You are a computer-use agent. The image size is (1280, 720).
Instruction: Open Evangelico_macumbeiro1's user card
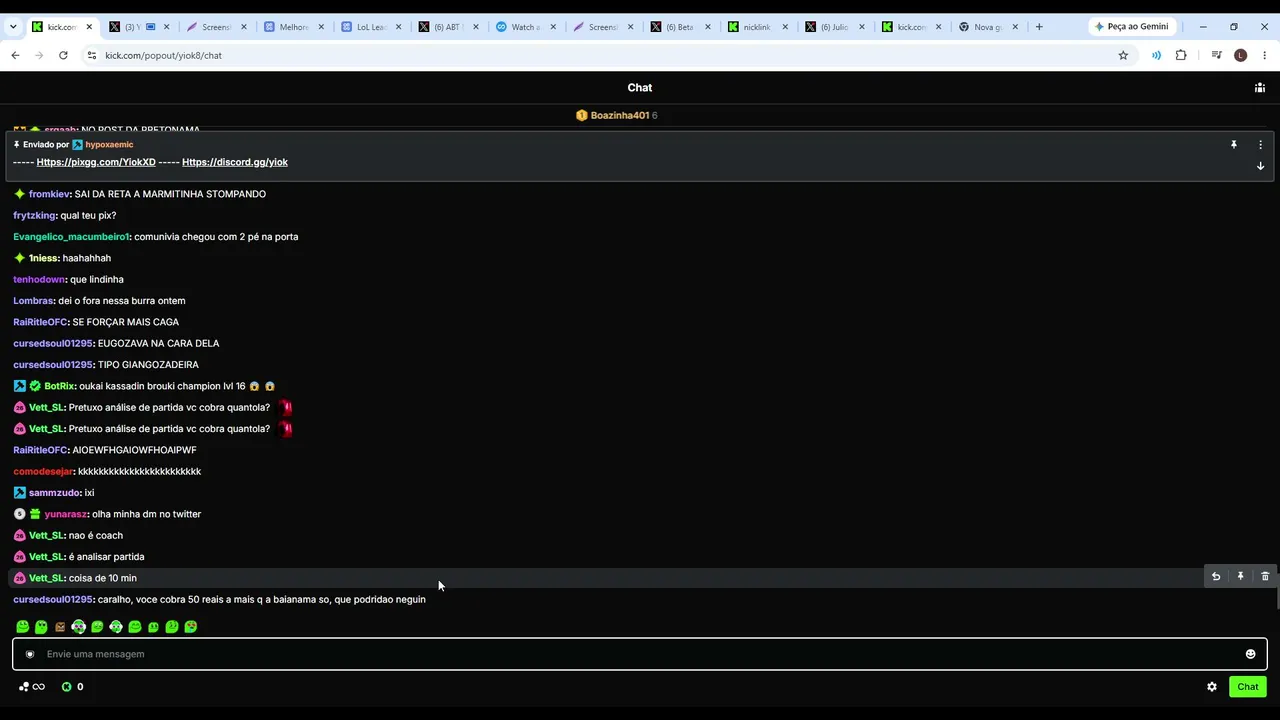tap(71, 237)
